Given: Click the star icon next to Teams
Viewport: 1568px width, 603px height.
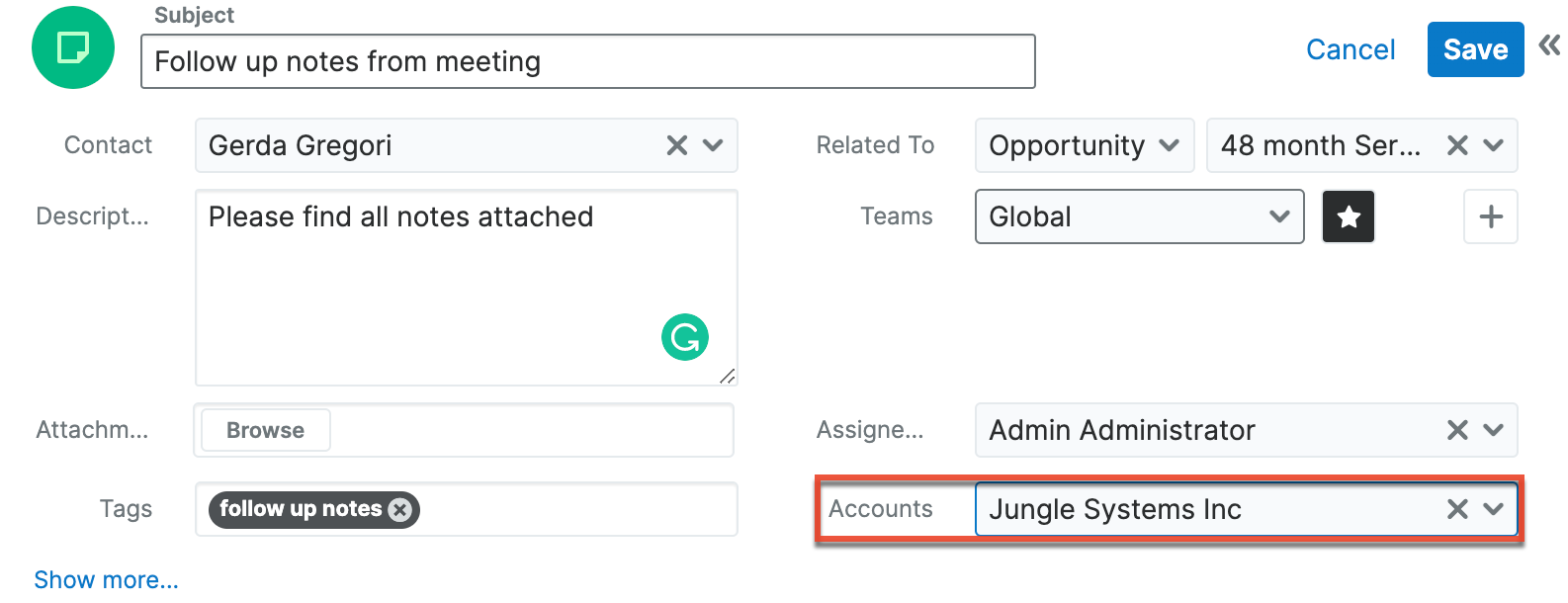Looking at the screenshot, I should pos(1348,216).
